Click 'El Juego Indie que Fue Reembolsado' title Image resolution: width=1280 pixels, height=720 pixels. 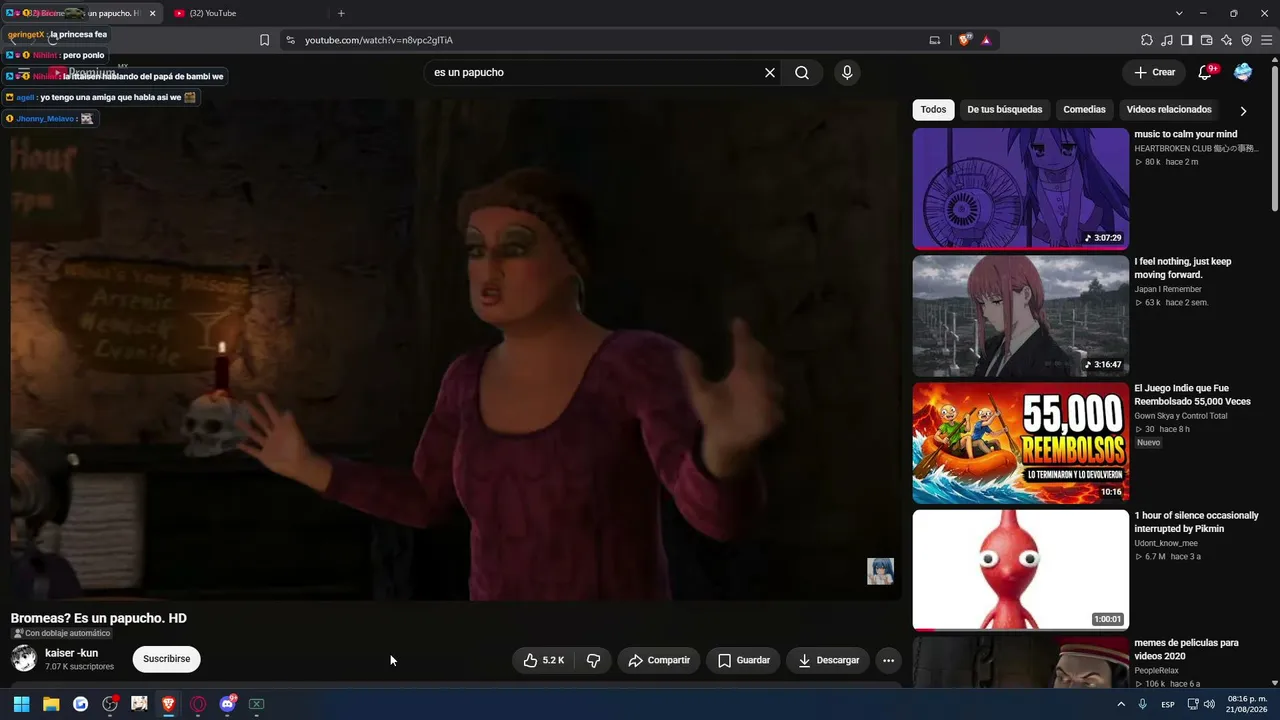(1192, 395)
